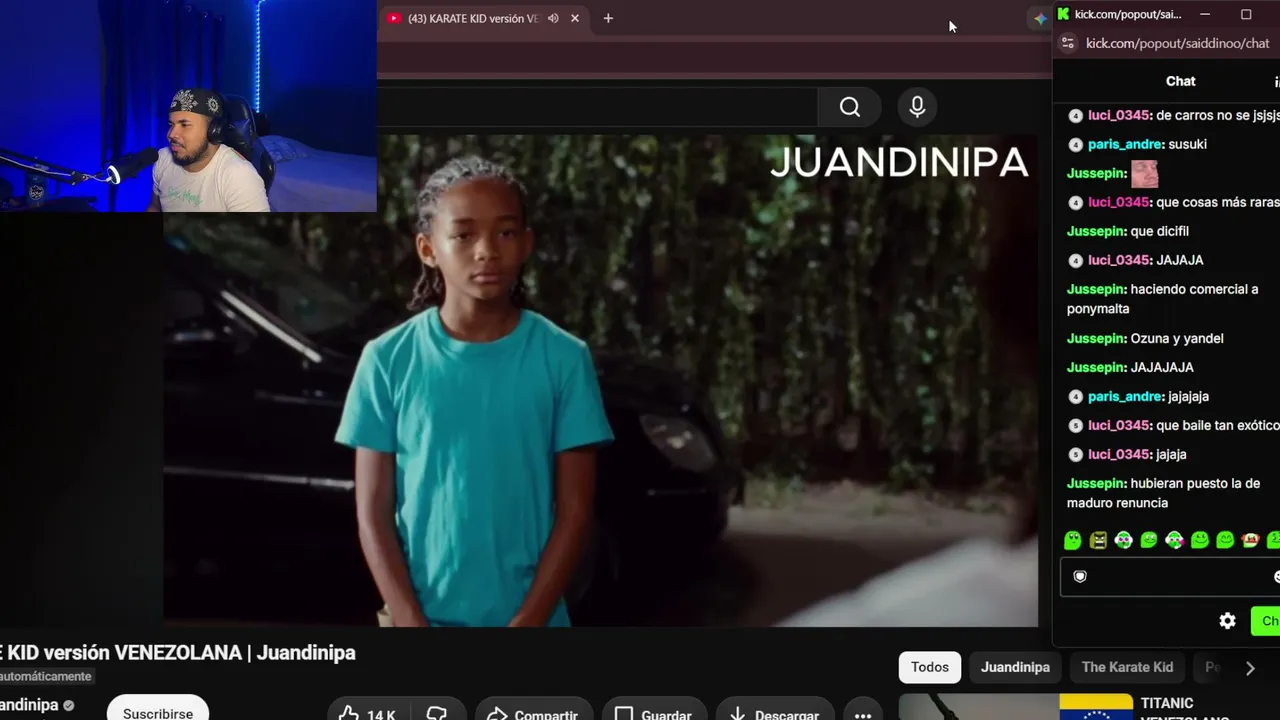Viewport: 1280px width, 720px height.
Task: Click Jussepin's name on 'que dicifil' message
Action: point(1096,231)
